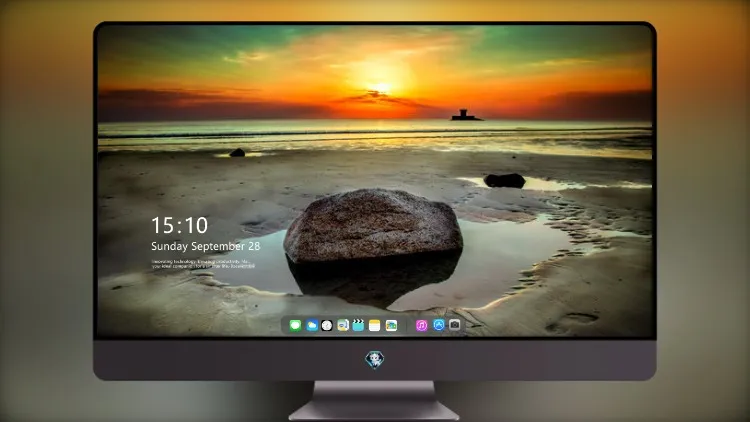
Task: Open the Maps app in dock
Action: click(343, 326)
